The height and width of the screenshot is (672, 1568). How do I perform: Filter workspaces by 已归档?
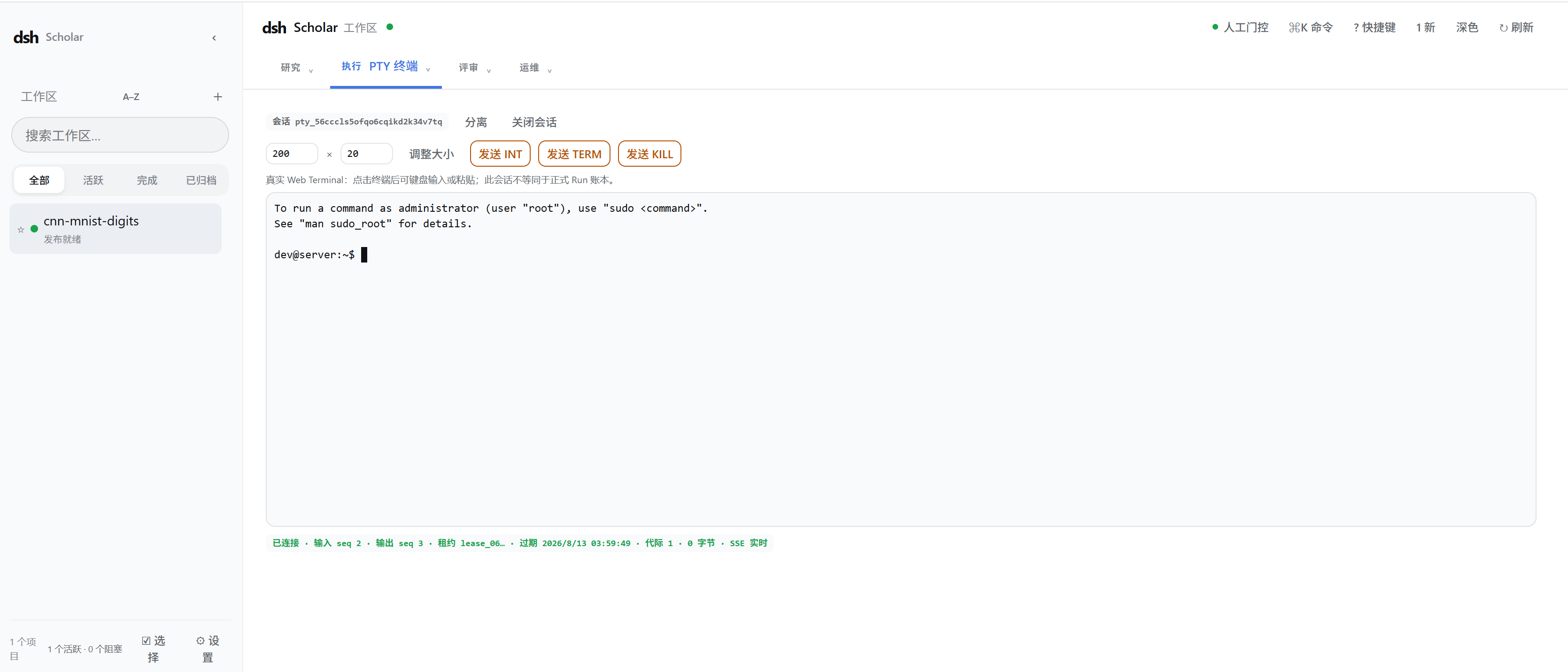(x=201, y=180)
